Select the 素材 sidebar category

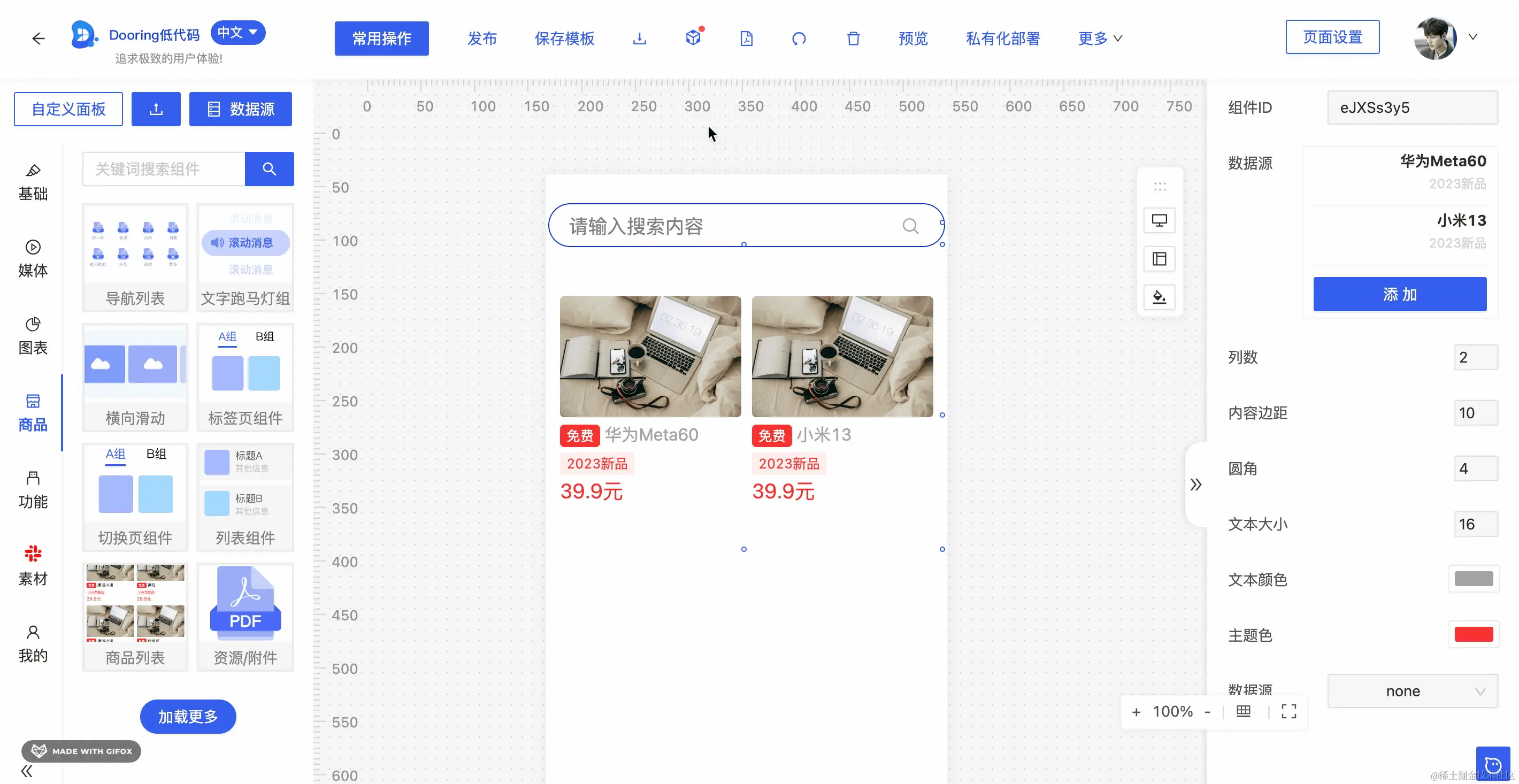33,566
